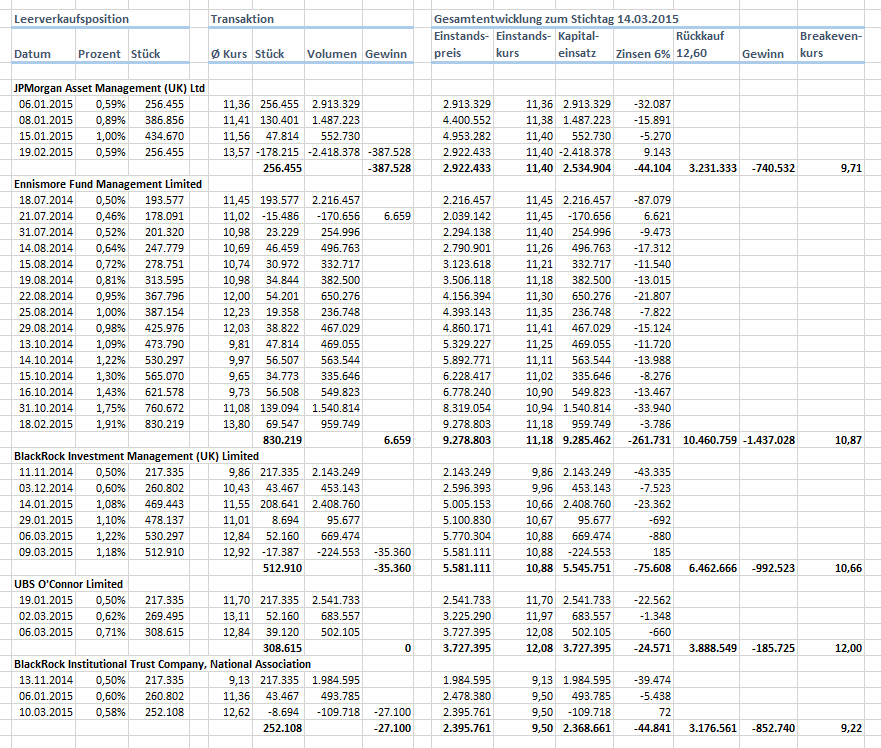Select date cell 10.03.2015

(x=46, y=712)
